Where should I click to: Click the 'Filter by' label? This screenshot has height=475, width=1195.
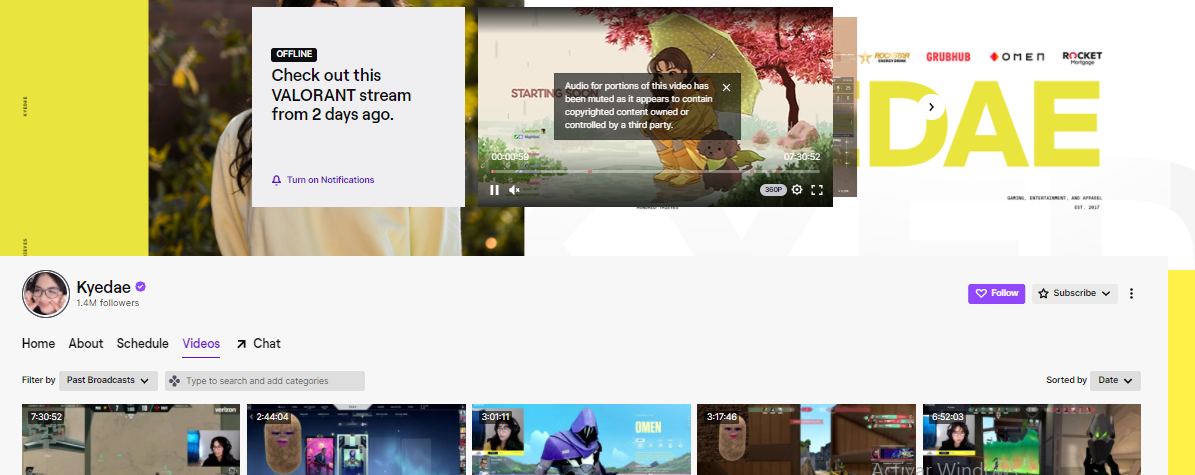click(38, 380)
